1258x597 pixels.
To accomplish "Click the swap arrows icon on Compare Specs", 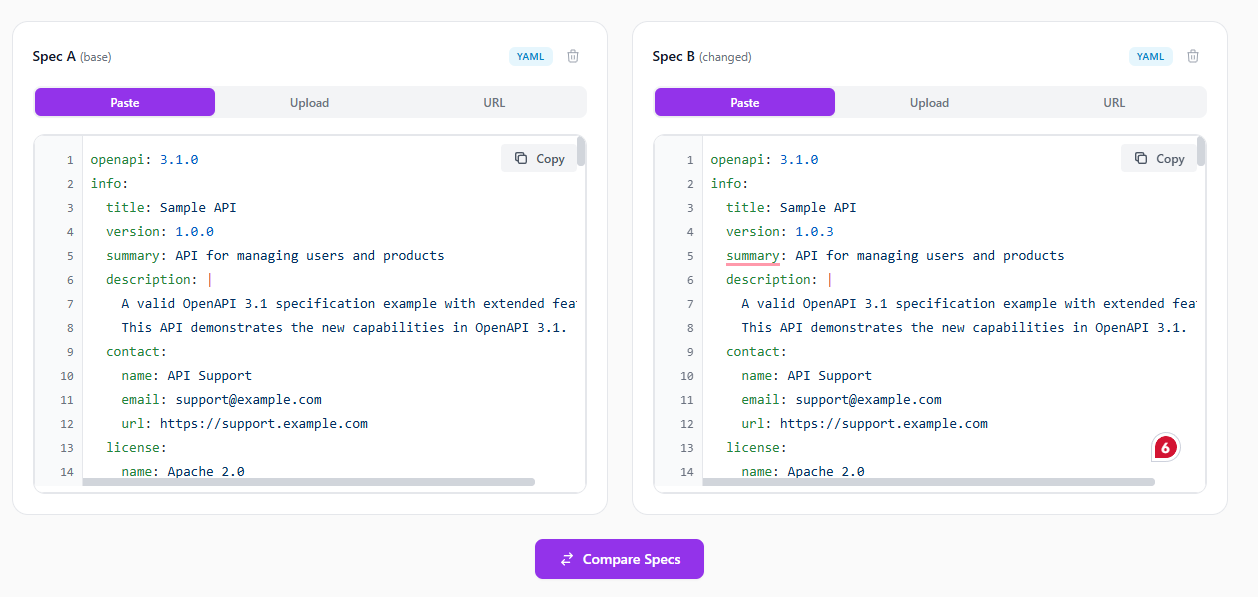I will coord(564,559).
